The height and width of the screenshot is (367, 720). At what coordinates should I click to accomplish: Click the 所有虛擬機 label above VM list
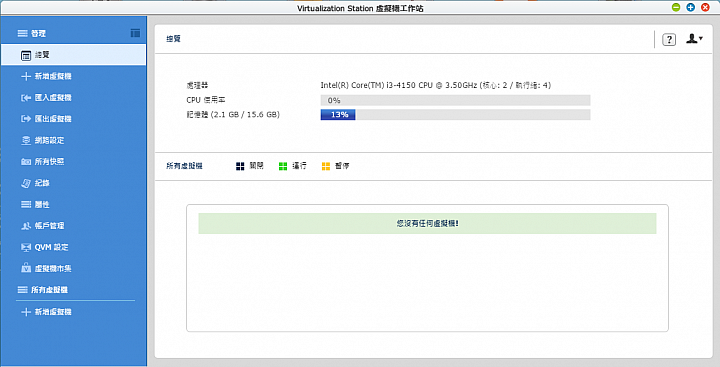point(184,166)
